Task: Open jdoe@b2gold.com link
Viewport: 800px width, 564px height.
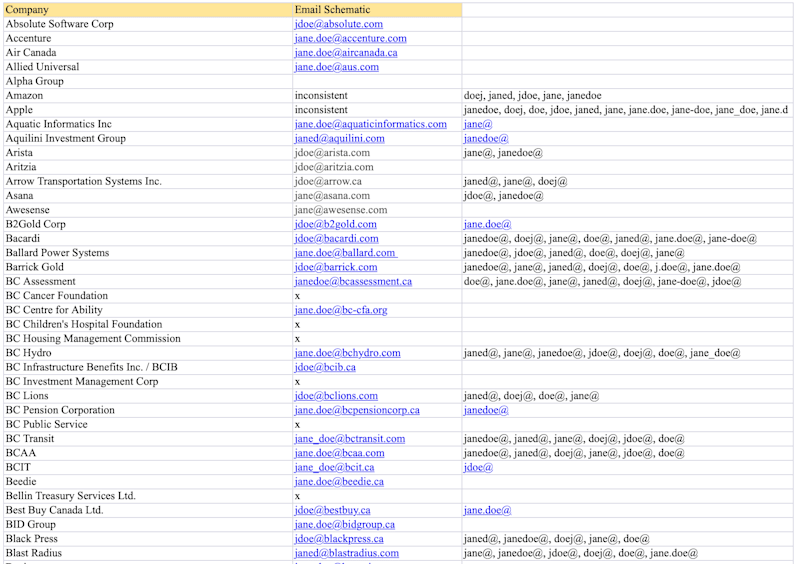Action: click(335, 224)
